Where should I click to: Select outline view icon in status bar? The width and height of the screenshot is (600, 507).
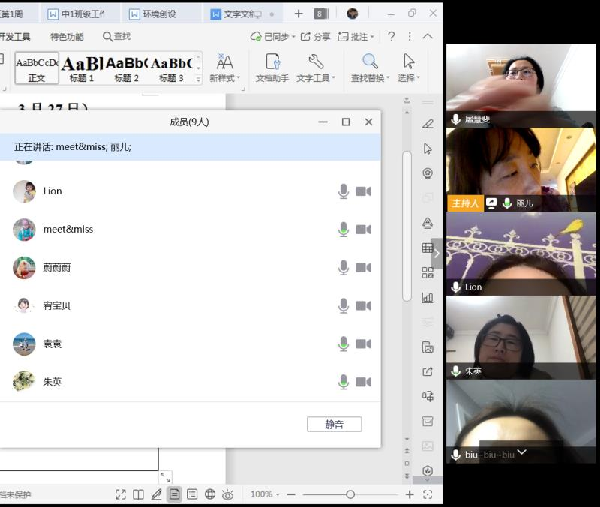pyautogui.click(x=192, y=494)
